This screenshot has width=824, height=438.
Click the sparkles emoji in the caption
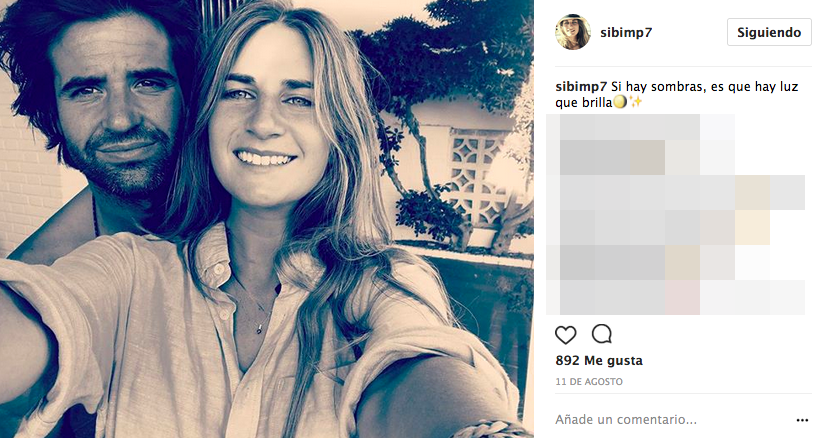tap(635, 103)
